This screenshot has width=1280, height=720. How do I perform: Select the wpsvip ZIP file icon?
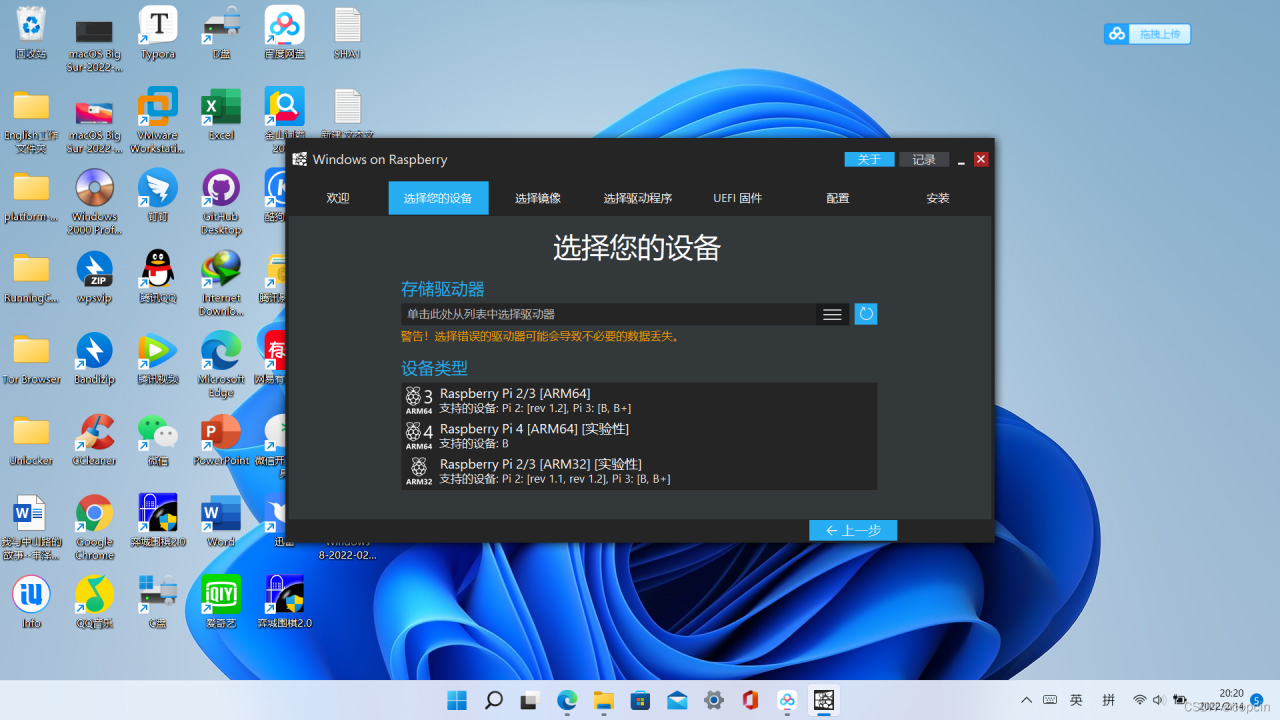tap(95, 277)
